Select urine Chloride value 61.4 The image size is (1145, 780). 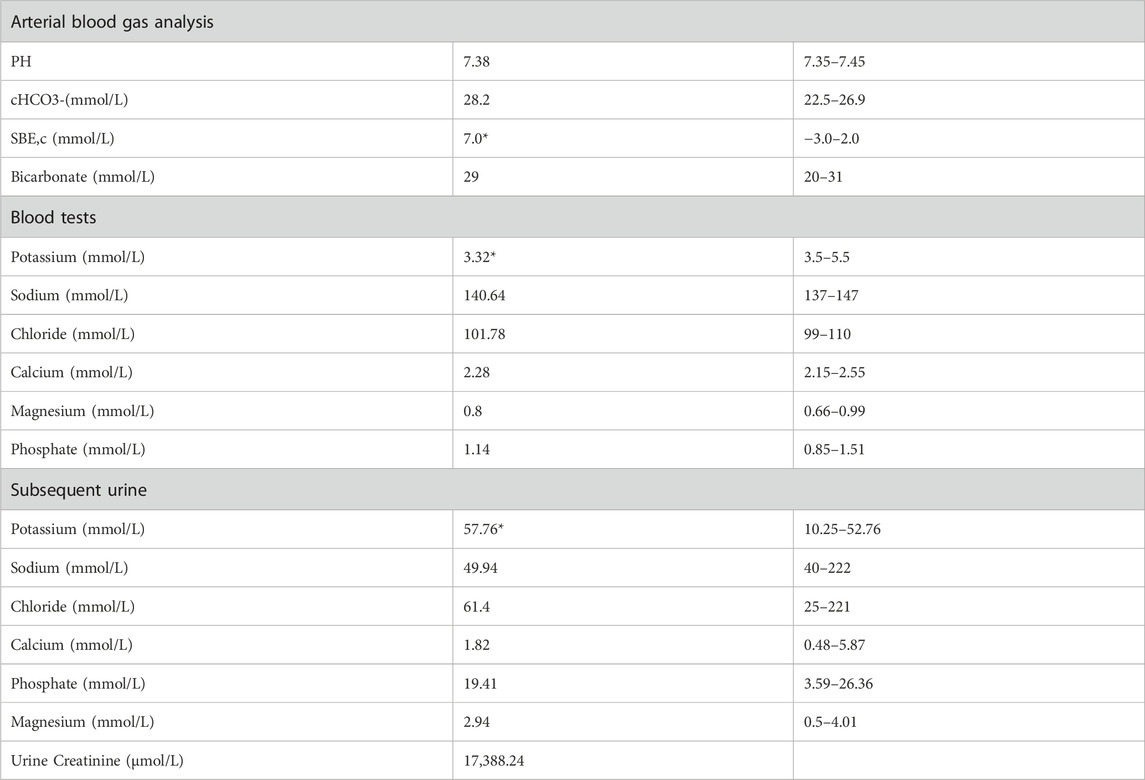click(477, 607)
